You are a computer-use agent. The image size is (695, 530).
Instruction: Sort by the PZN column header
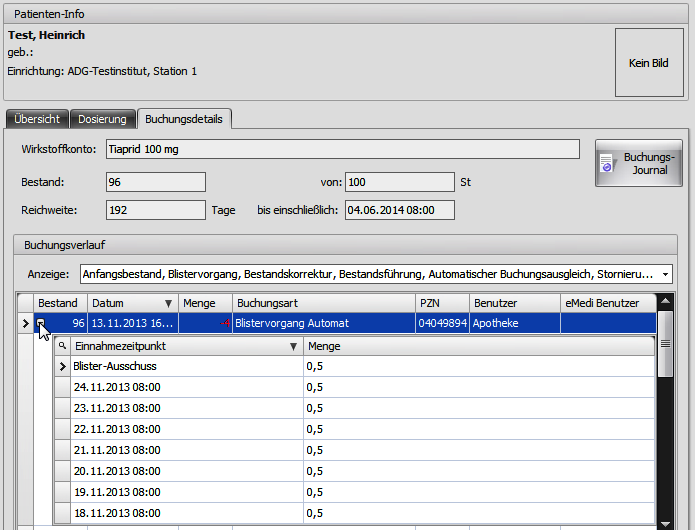click(x=442, y=303)
